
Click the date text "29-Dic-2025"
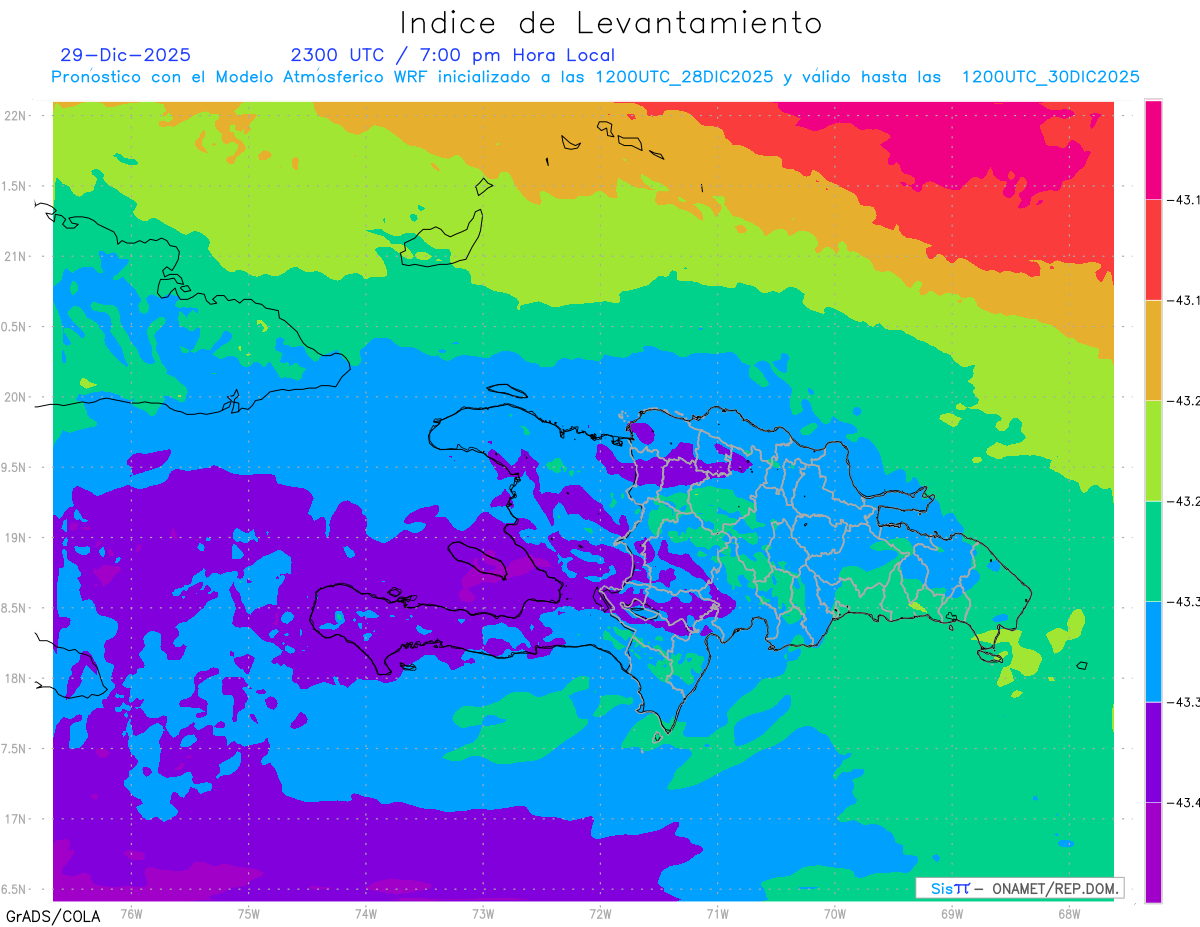point(125,55)
